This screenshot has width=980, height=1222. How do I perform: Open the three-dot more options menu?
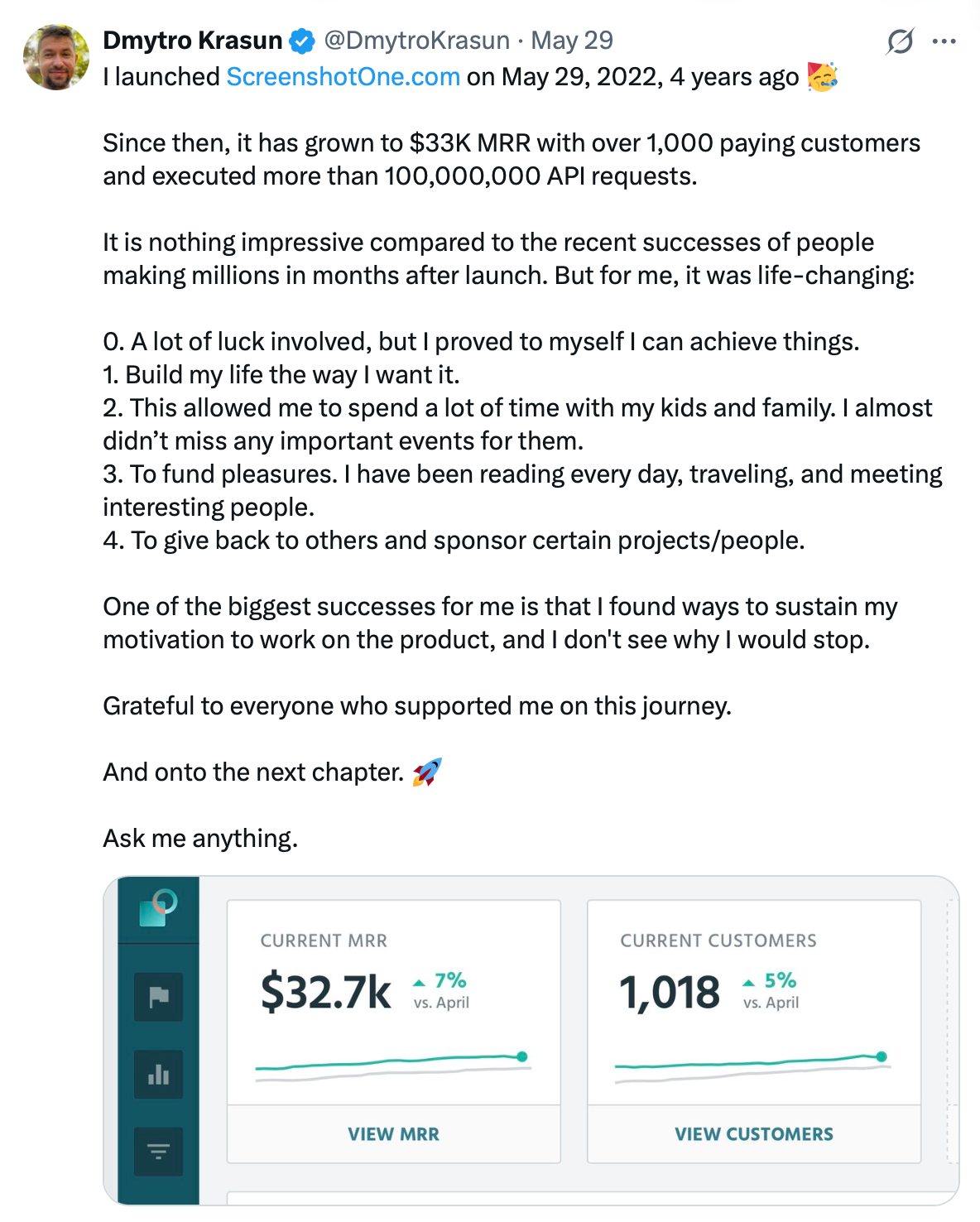(x=944, y=41)
